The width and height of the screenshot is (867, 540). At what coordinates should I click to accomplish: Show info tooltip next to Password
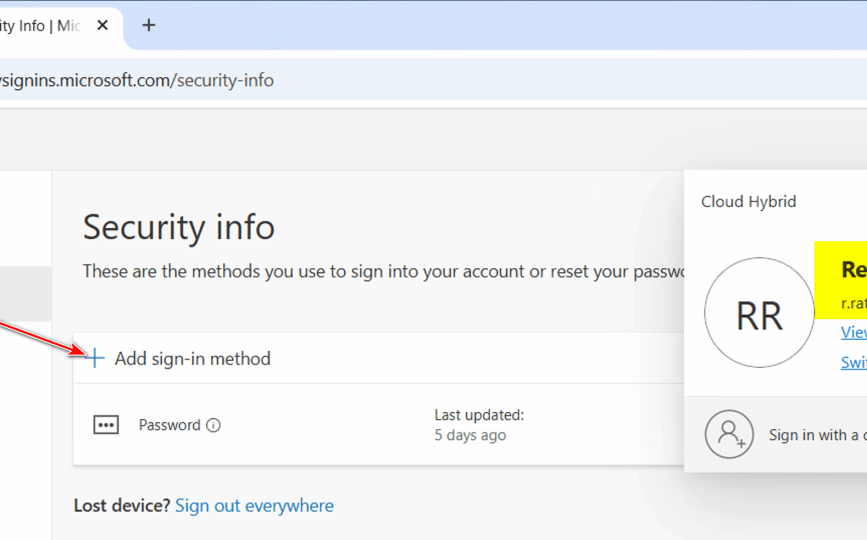(x=213, y=425)
